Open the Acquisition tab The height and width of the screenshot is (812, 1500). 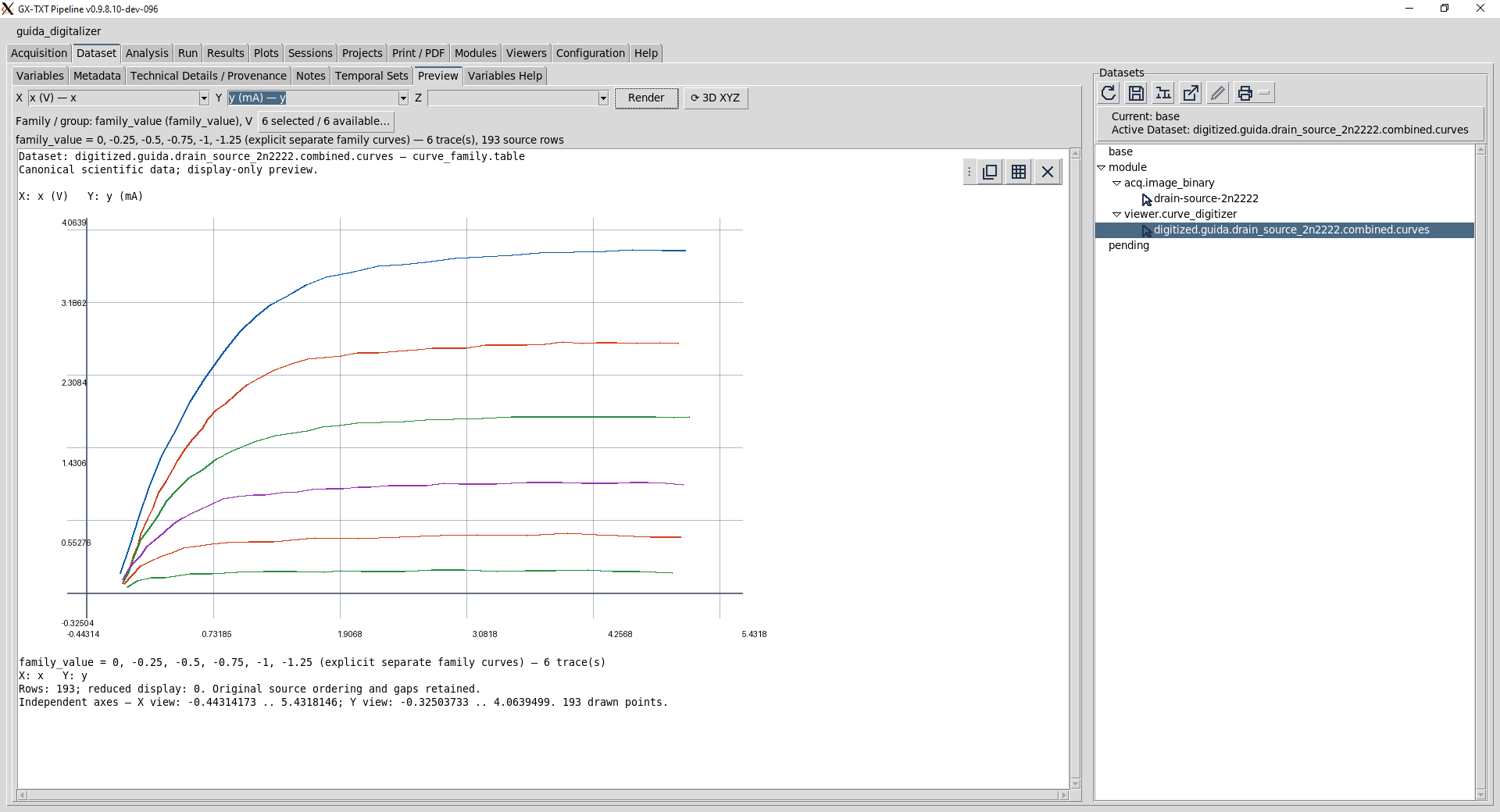click(39, 53)
